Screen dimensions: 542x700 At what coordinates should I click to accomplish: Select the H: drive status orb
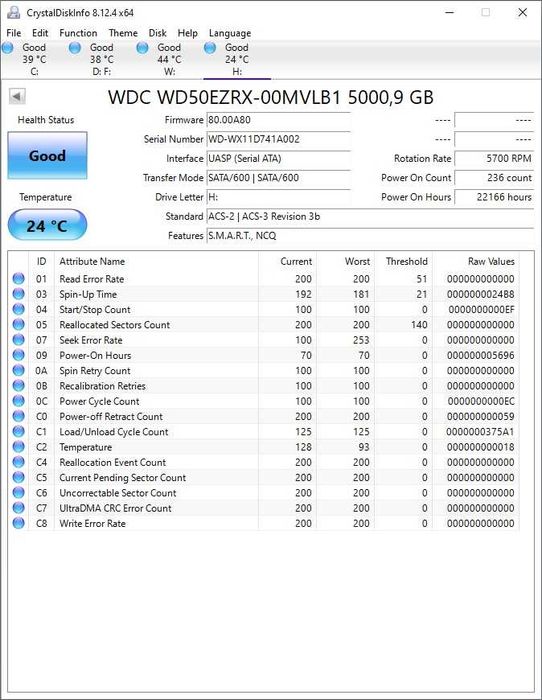pyautogui.click(x=210, y=48)
